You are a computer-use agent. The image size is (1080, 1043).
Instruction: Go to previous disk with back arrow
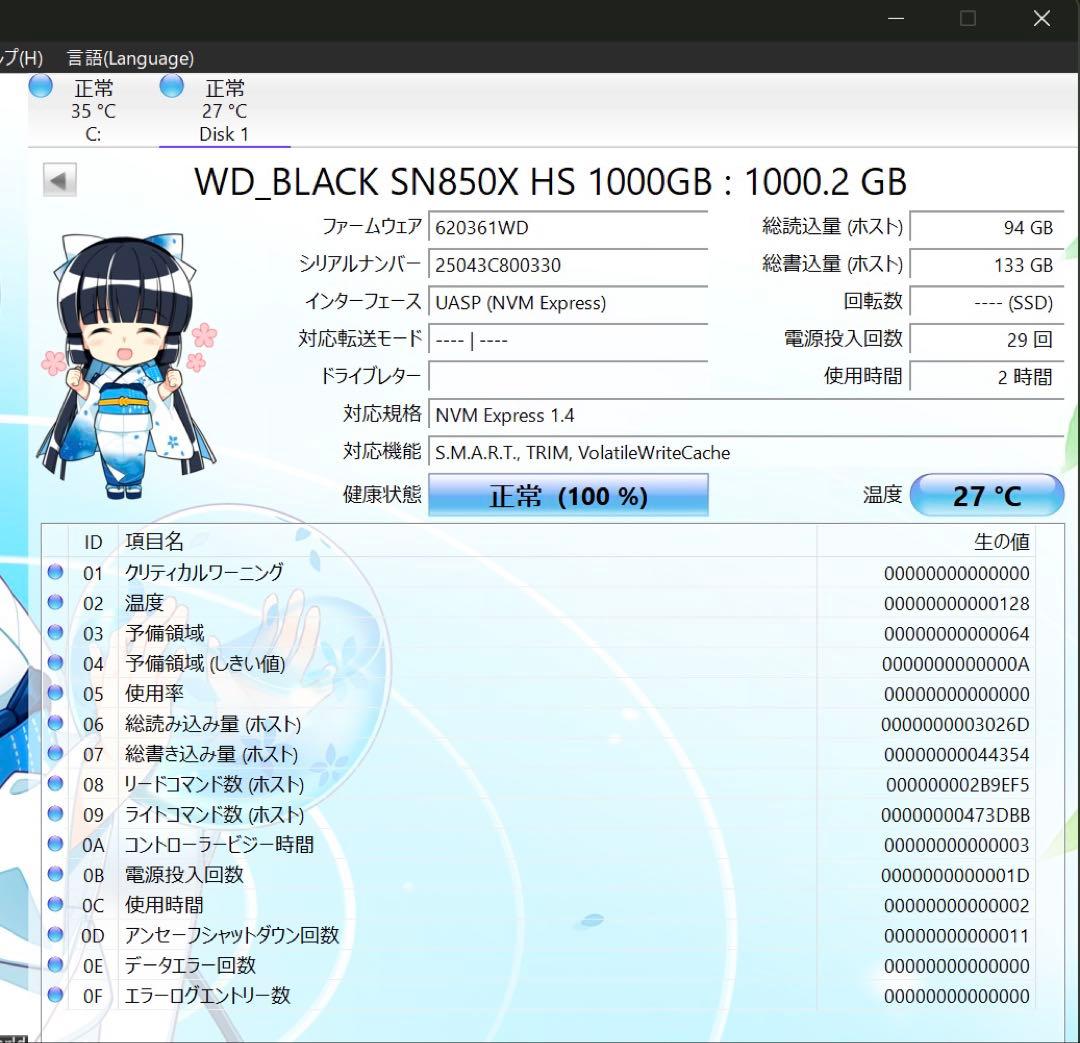click(59, 180)
